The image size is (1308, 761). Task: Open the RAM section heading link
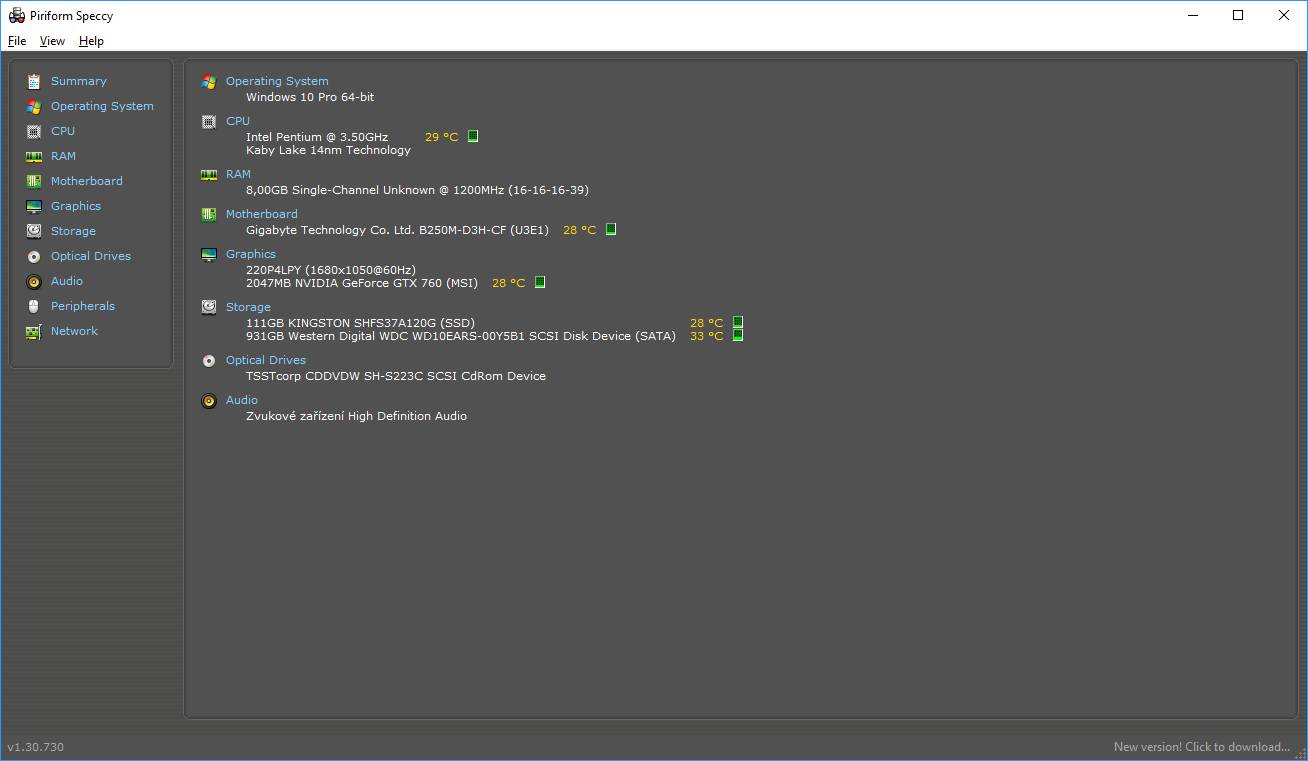click(x=238, y=174)
